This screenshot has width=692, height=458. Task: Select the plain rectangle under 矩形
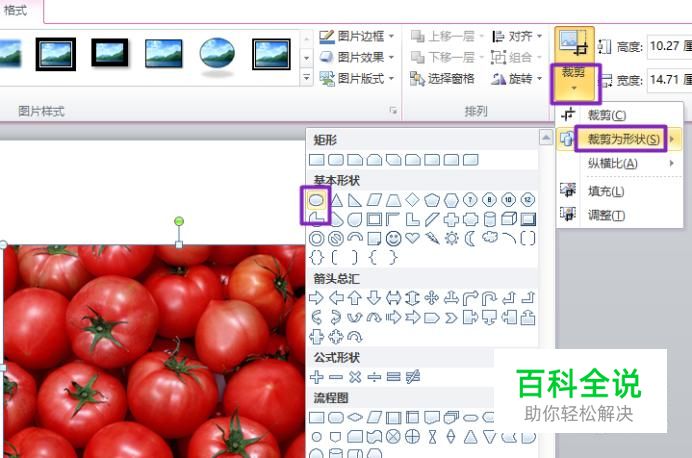[317, 160]
